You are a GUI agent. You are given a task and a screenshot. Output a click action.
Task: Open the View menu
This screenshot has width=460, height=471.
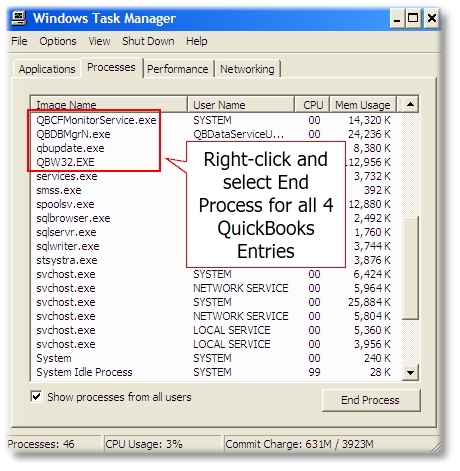[x=99, y=41]
